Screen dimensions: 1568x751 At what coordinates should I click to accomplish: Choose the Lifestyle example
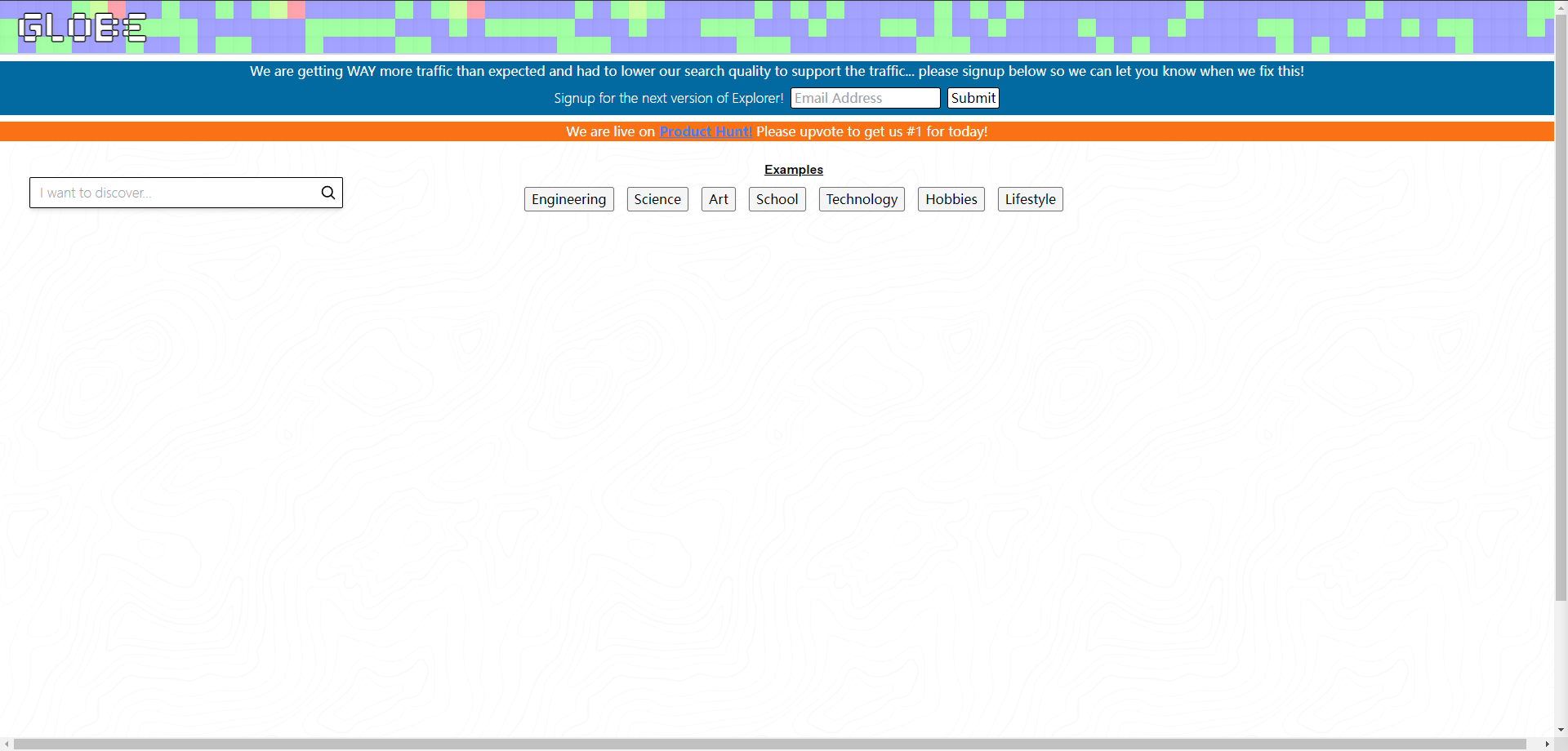coord(1031,199)
